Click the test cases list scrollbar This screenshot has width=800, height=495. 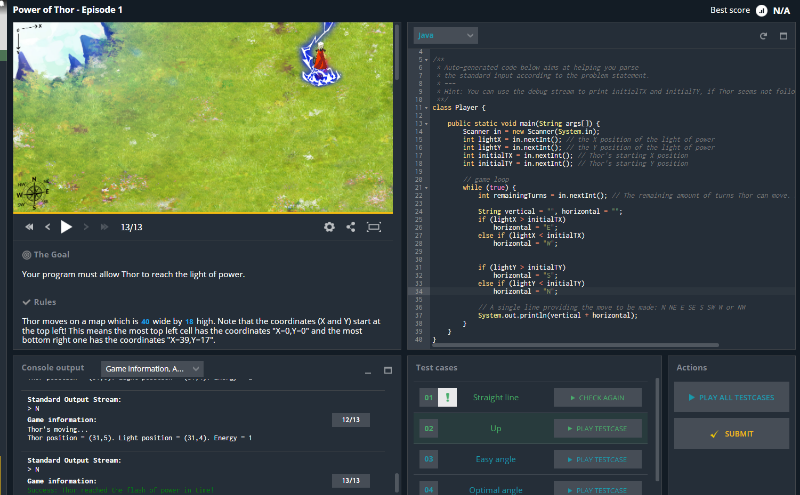pyautogui.click(x=657, y=430)
